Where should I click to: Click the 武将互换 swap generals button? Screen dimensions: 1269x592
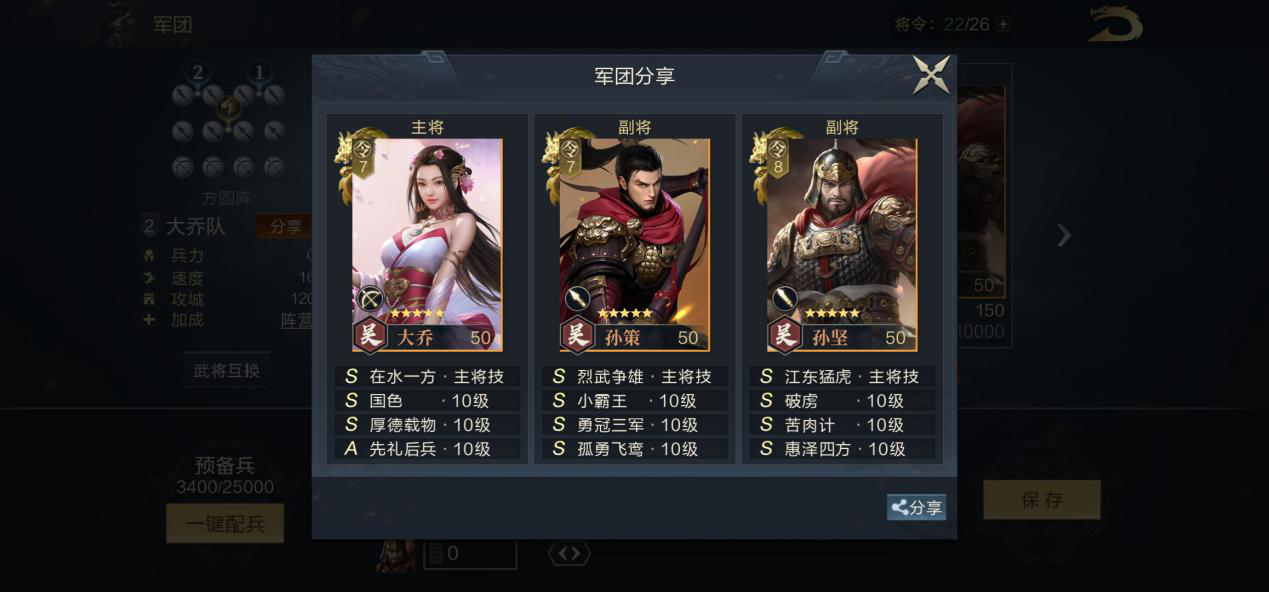pyautogui.click(x=226, y=370)
